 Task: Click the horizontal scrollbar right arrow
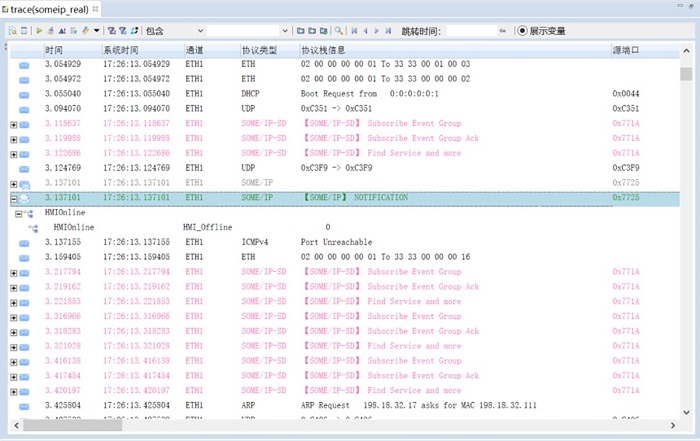pyautogui.click(x=673, y=426)
